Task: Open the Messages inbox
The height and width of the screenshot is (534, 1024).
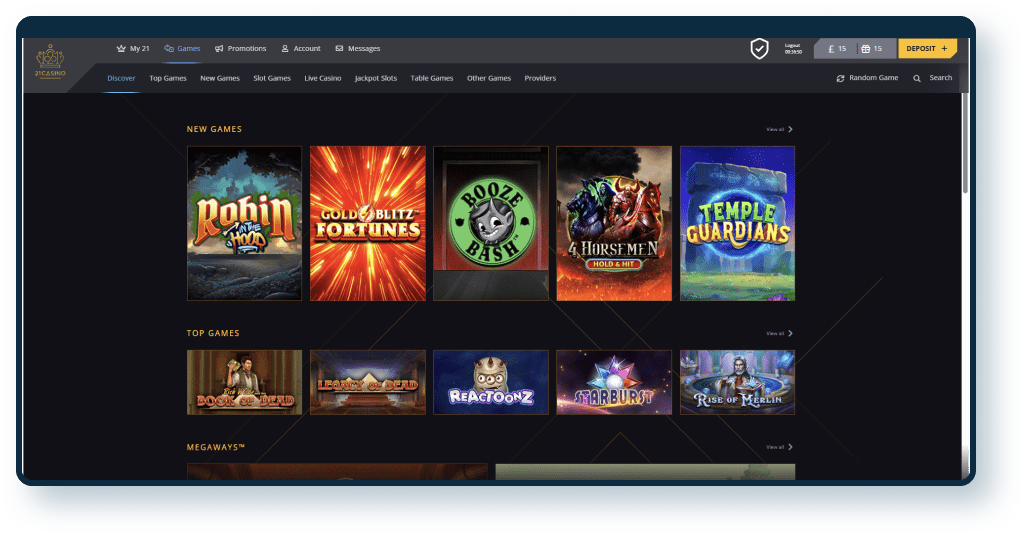Action: pyautogui.click(x=358, y=48)
